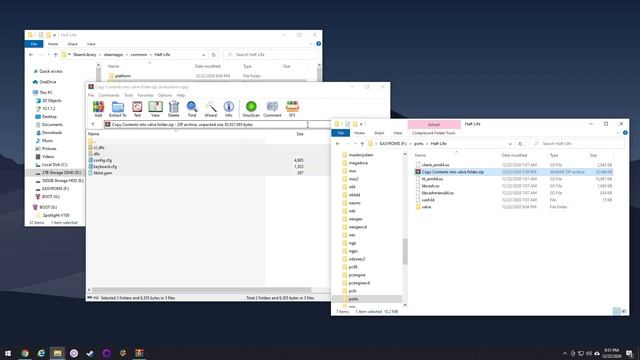640x360 pixels.
Task: Click the Extract To icon in WinRAR
Action: tap(118, 109)
